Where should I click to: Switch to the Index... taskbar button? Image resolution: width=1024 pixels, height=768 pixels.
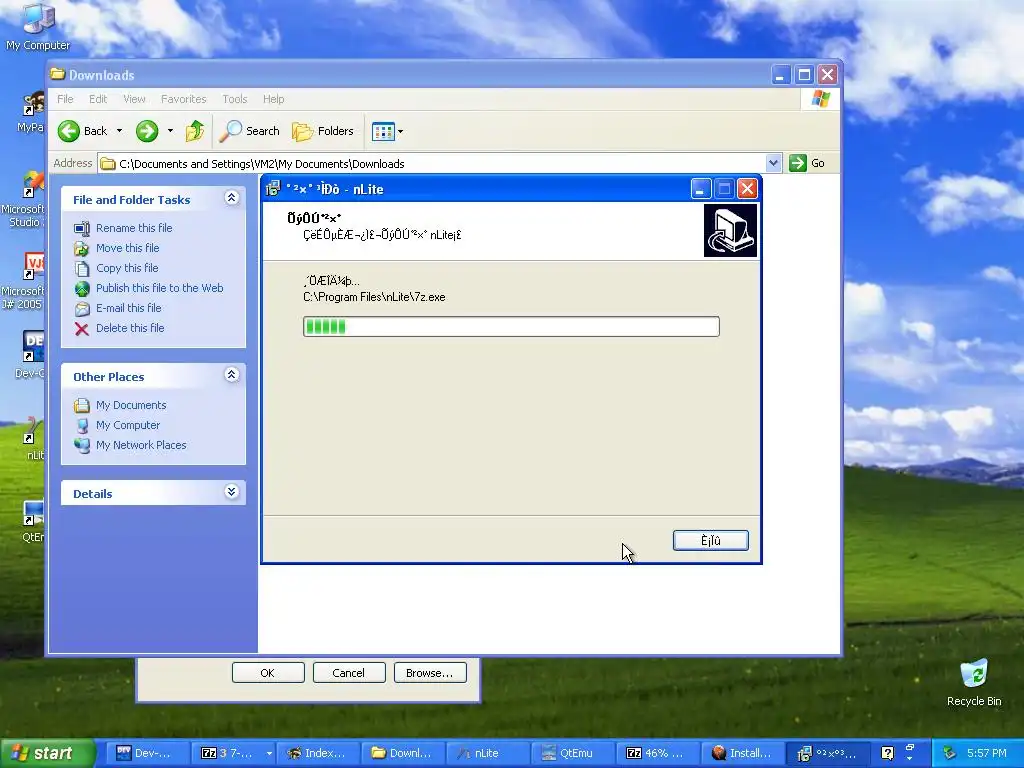click(317, 754)
